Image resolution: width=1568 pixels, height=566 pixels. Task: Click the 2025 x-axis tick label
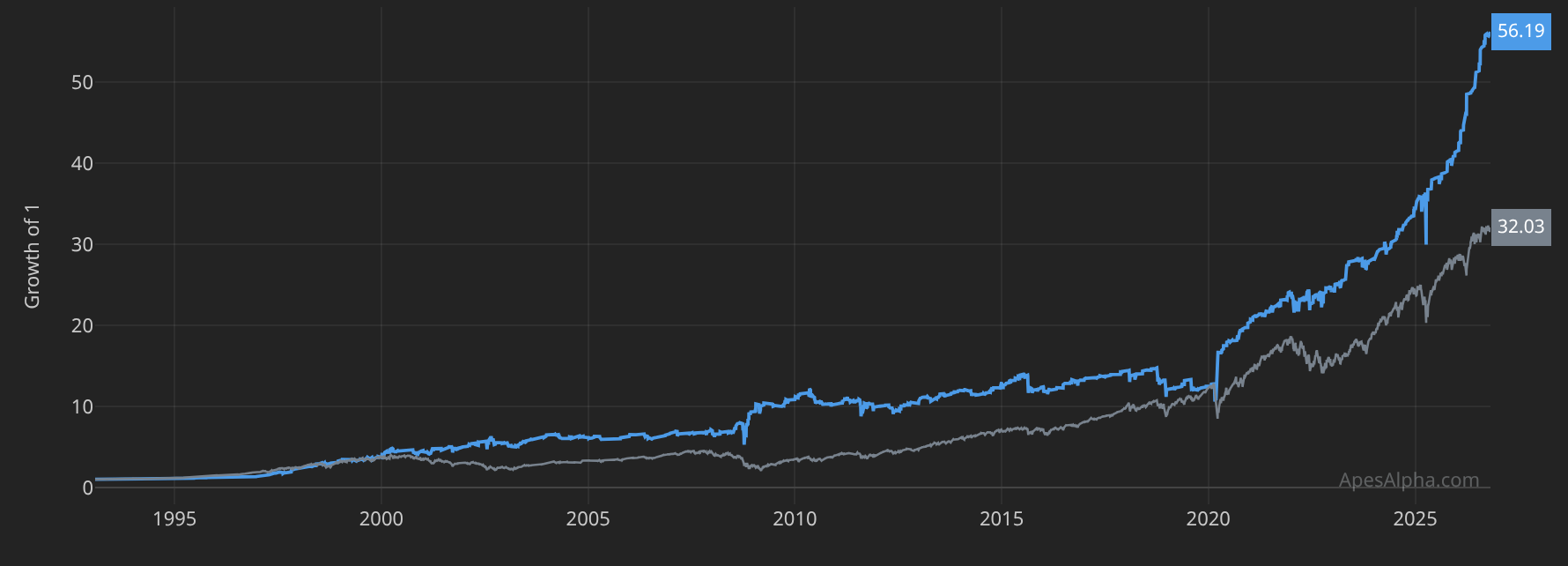click(x=1415, y=519)
